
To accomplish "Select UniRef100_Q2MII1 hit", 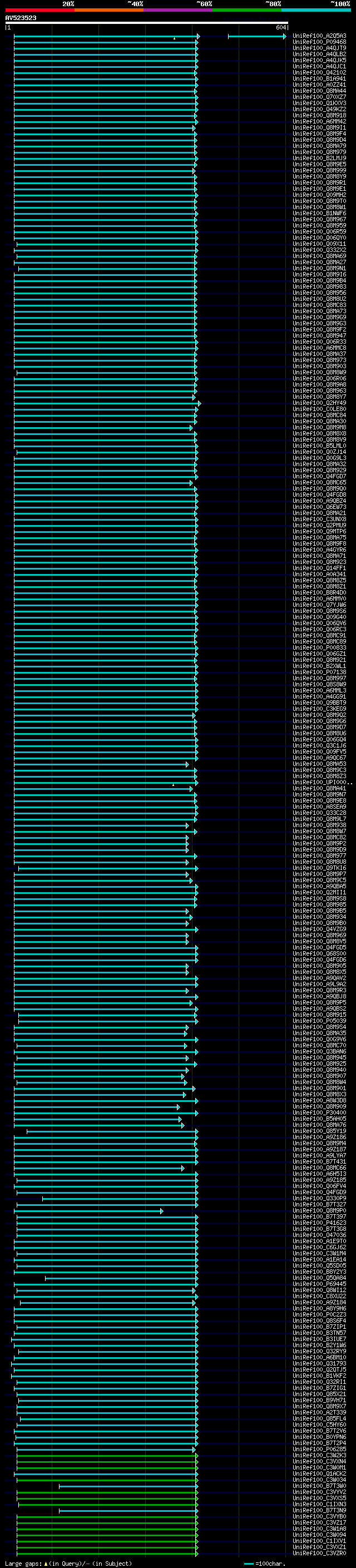I will point(319,893).
